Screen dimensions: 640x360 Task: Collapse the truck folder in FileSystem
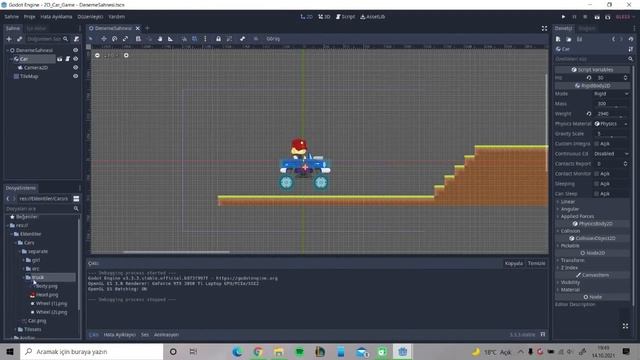coord(24,277)
